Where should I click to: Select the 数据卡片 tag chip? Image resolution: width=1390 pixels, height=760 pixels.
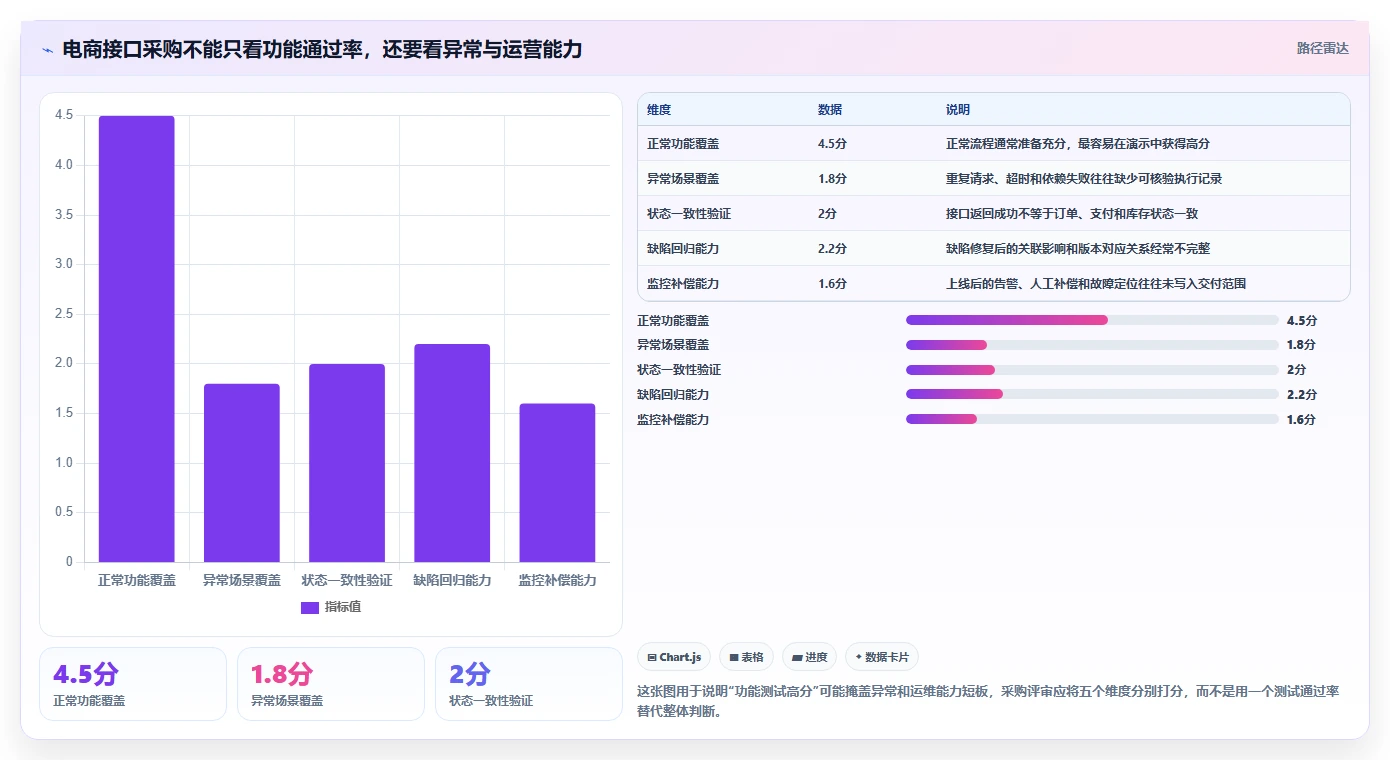tap(881, 657)
